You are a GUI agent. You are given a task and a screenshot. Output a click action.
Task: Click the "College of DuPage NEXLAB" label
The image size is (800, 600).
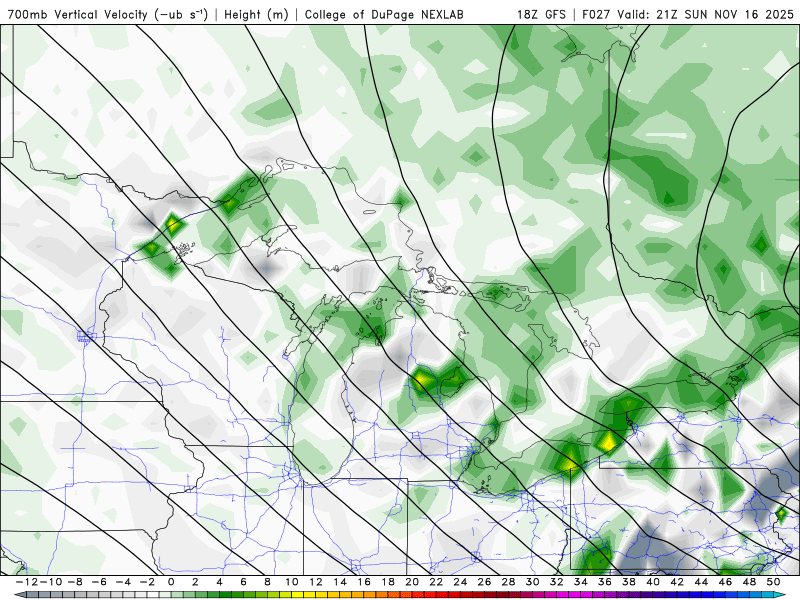384,14
